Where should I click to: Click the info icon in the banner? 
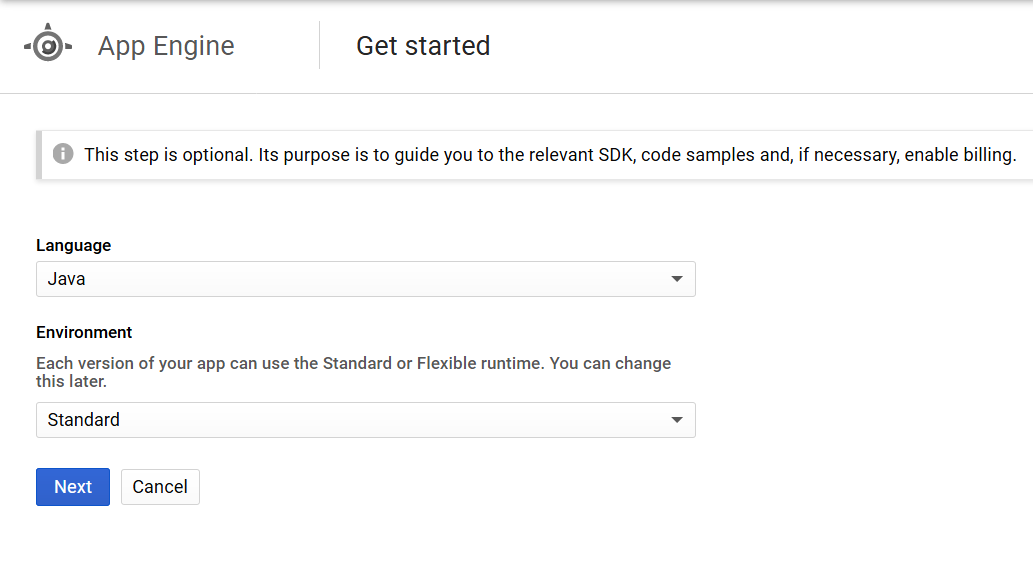[x=63, y=154]
